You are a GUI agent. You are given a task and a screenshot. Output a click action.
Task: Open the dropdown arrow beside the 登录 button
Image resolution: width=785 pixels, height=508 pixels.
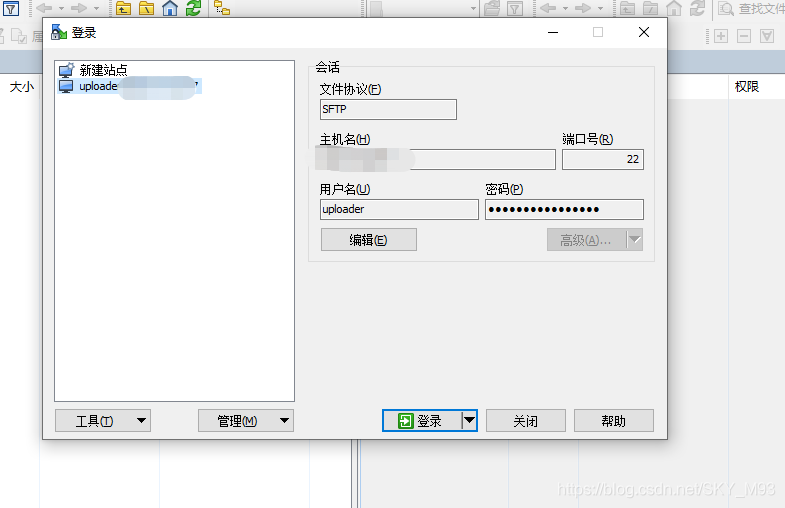click(469, 420)
